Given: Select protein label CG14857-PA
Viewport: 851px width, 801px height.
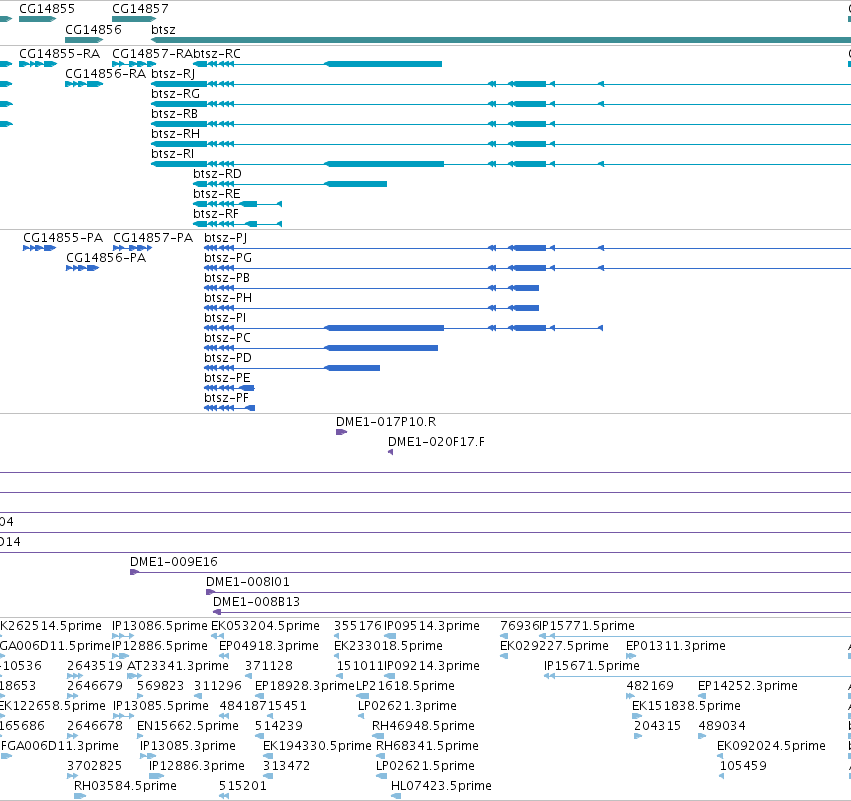Looking at the screenshot, I should pos(153,238).
